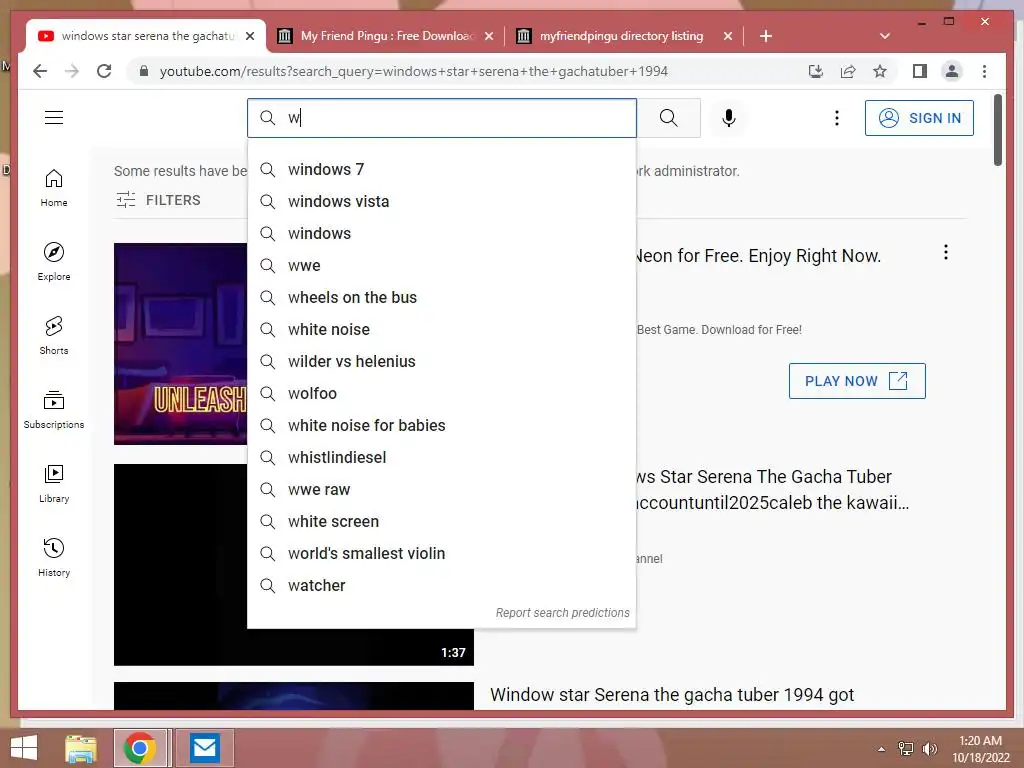Select 'wheels on the bus' suggestion
The width and height of the screenshot is (1024, 768).
click(441, 298)
